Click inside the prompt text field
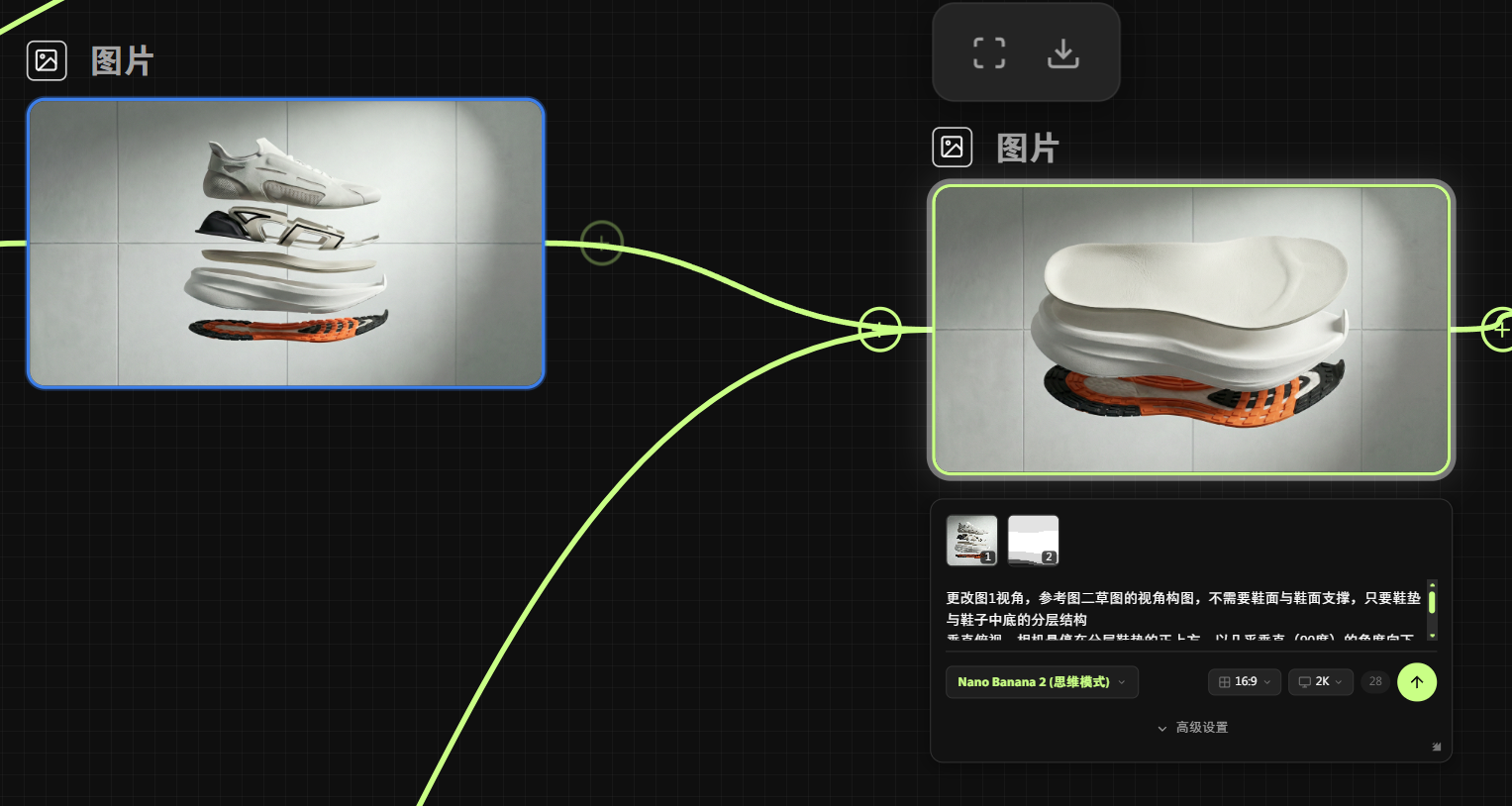This screenshot has width=1512, height=806. click(x=1178, y=610)
